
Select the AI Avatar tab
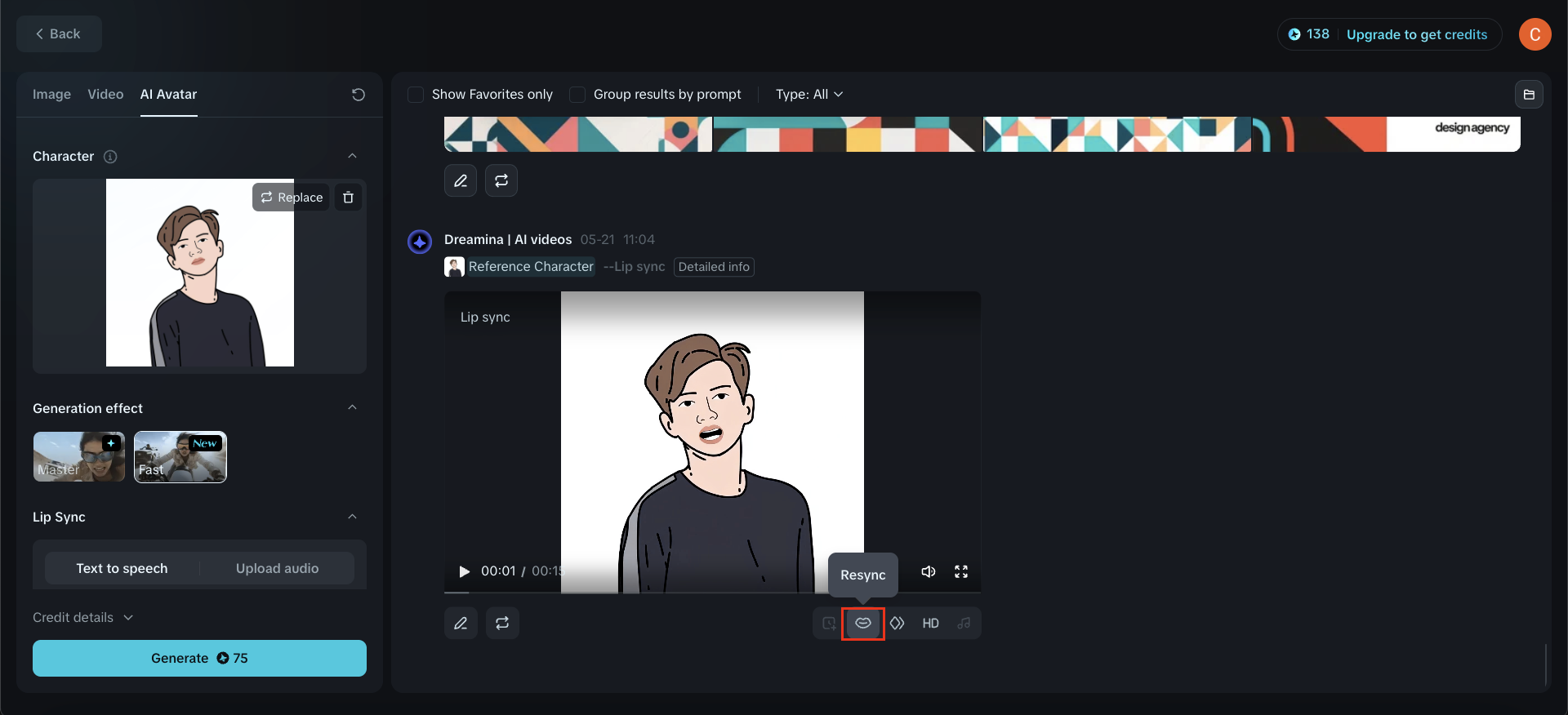168,95
